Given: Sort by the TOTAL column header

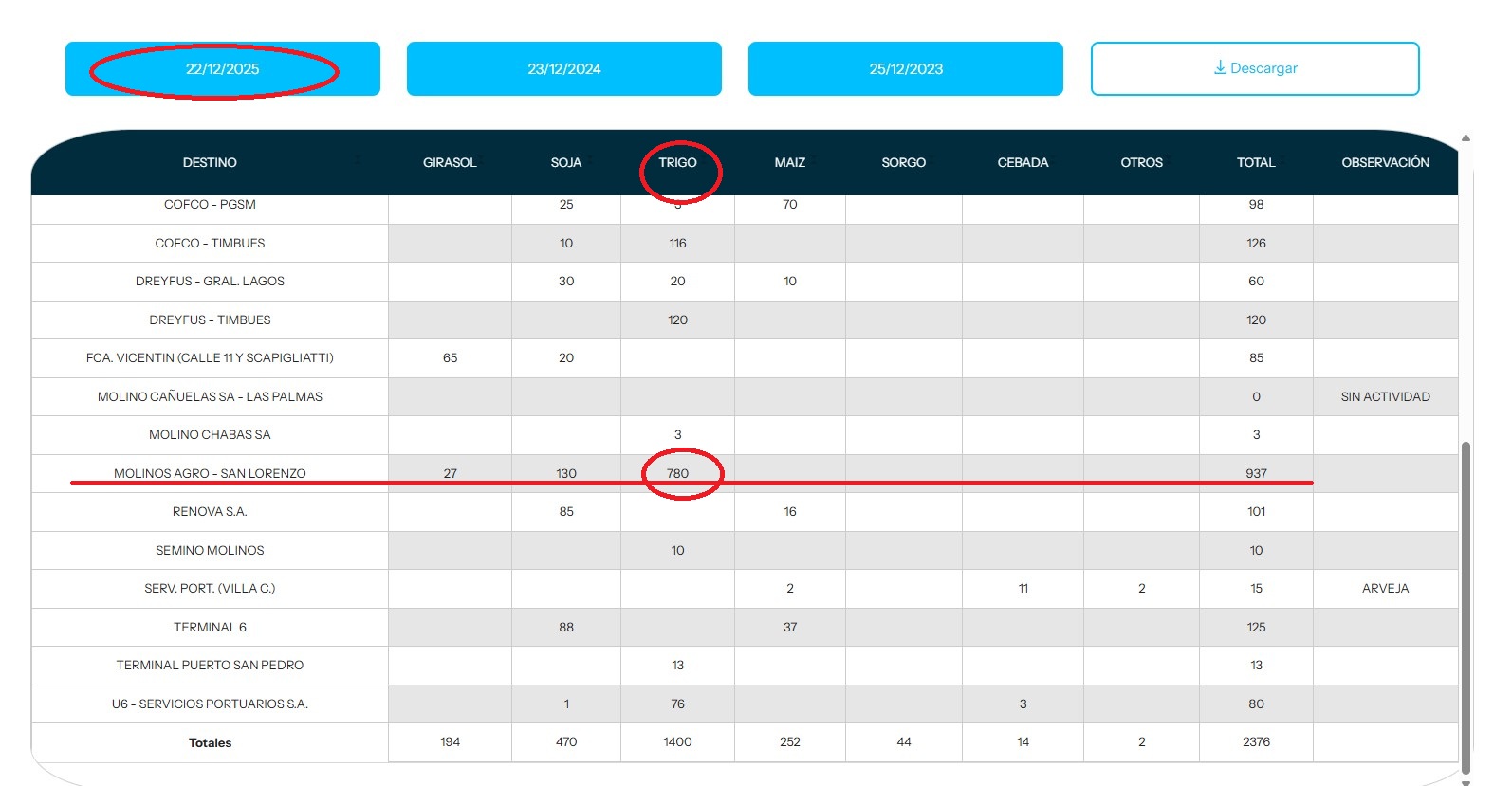Looking at the screenshot, I should pyautogui.click(x=1256, y=162).
